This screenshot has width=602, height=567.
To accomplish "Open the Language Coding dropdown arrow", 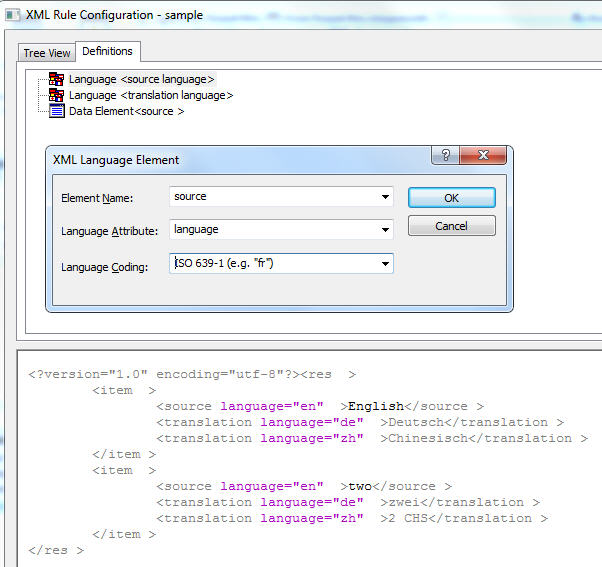I will click(x=385, y=264).
